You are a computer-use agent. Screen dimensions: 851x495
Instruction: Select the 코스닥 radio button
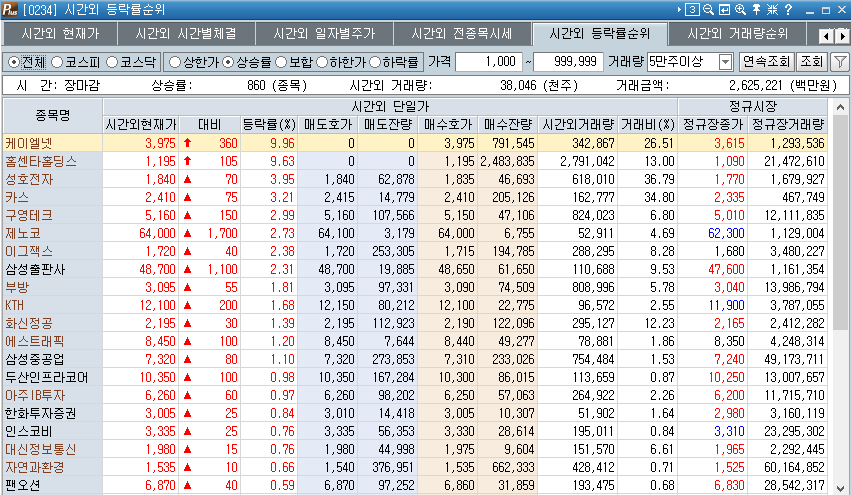(x=112, y=62)
